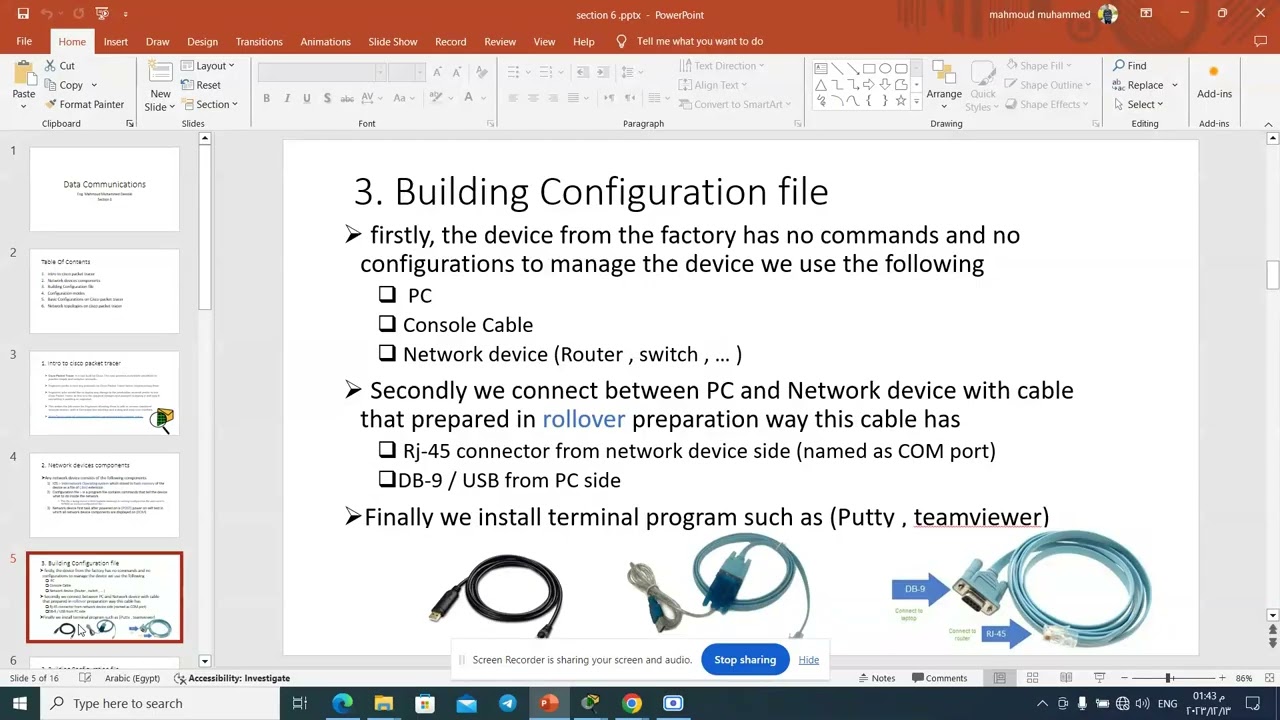Click the Type here to search box
The width and height of the screenshot is (1280, 720).
pyautogui.click(x=160, y=703)
